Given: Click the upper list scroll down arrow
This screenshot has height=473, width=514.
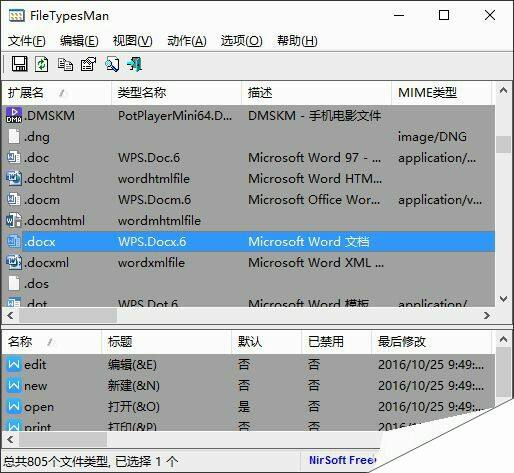Looking at the screenshot, I should (x=503, y=299).
